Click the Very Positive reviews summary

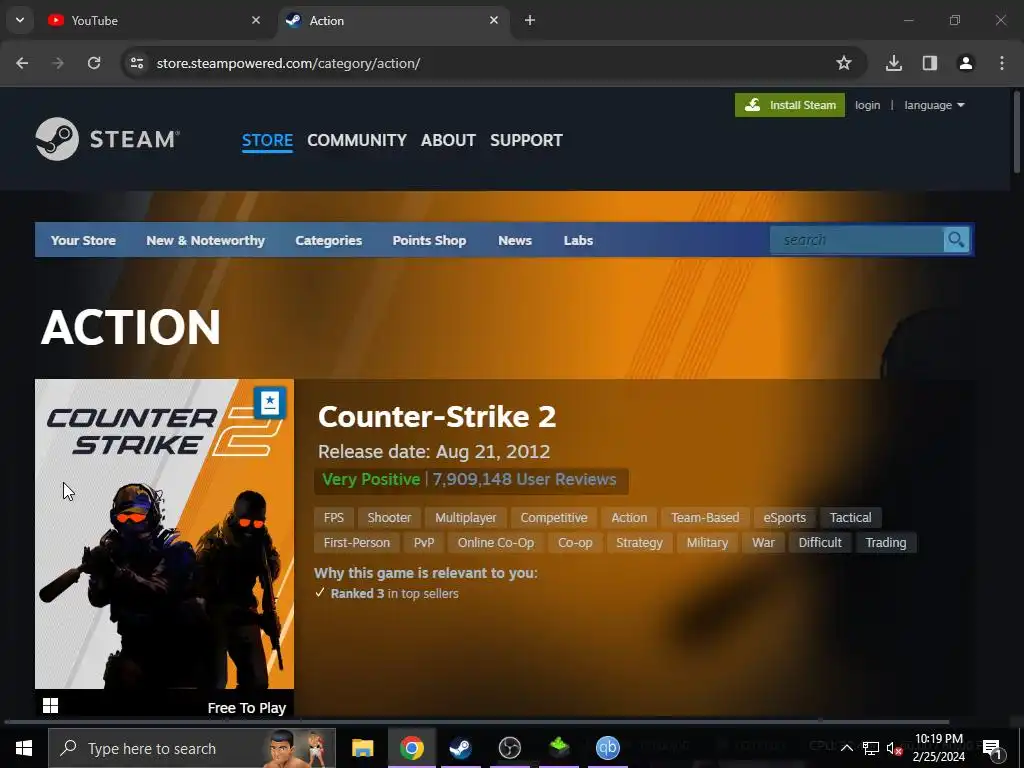[x=471, y=479]
